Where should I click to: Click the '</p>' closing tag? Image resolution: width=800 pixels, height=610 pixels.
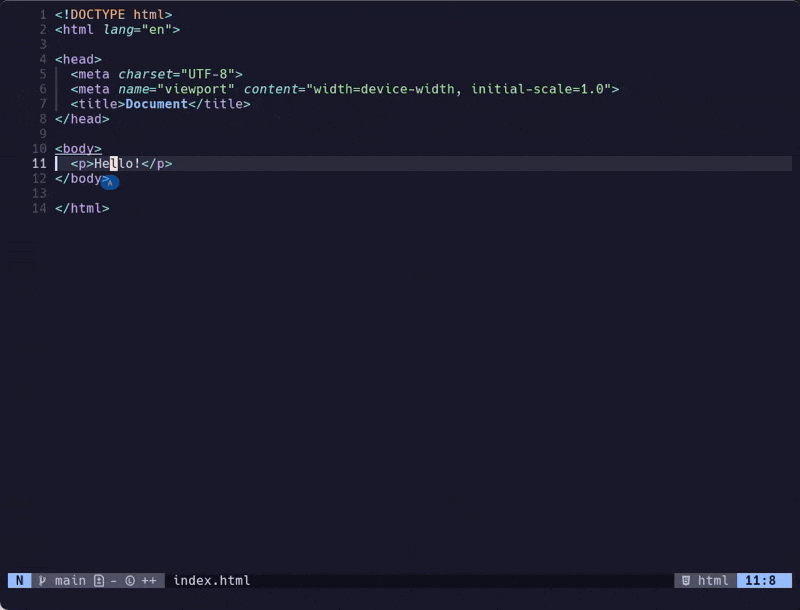pyautogui.click(x=157, y=163)
